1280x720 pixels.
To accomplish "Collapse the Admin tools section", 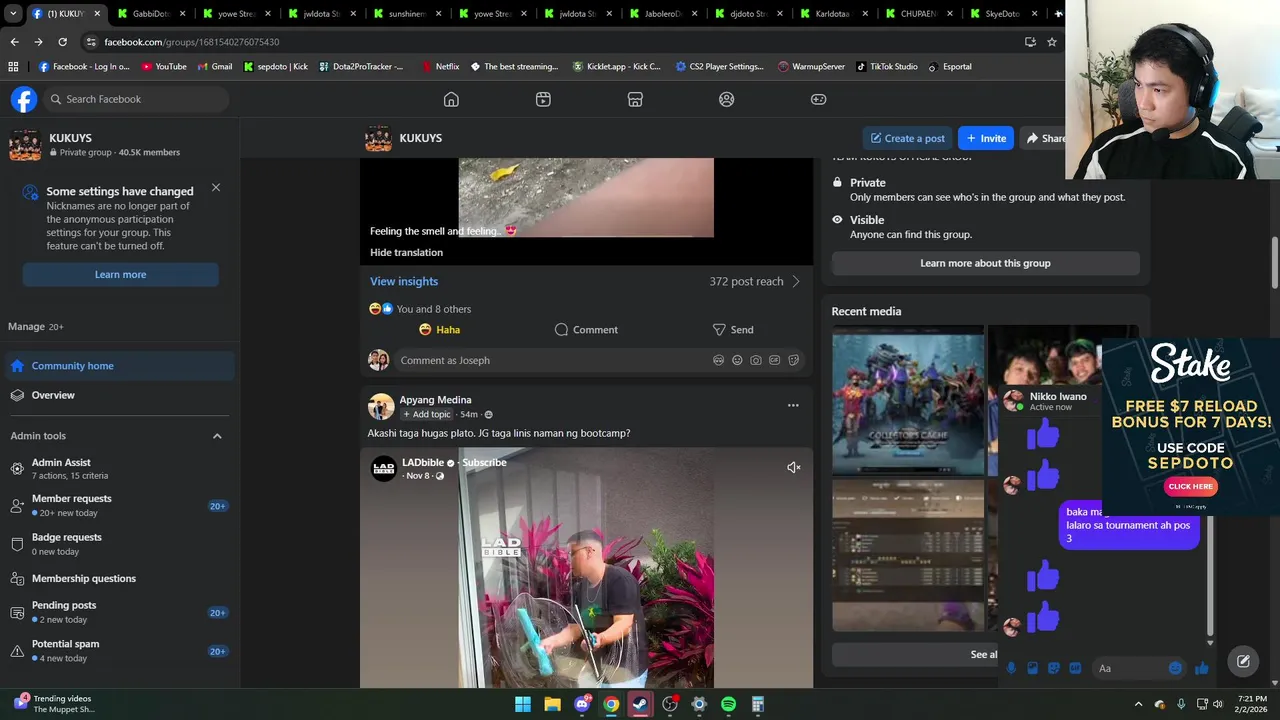I will pyautogui.click(x=217, y=436).
